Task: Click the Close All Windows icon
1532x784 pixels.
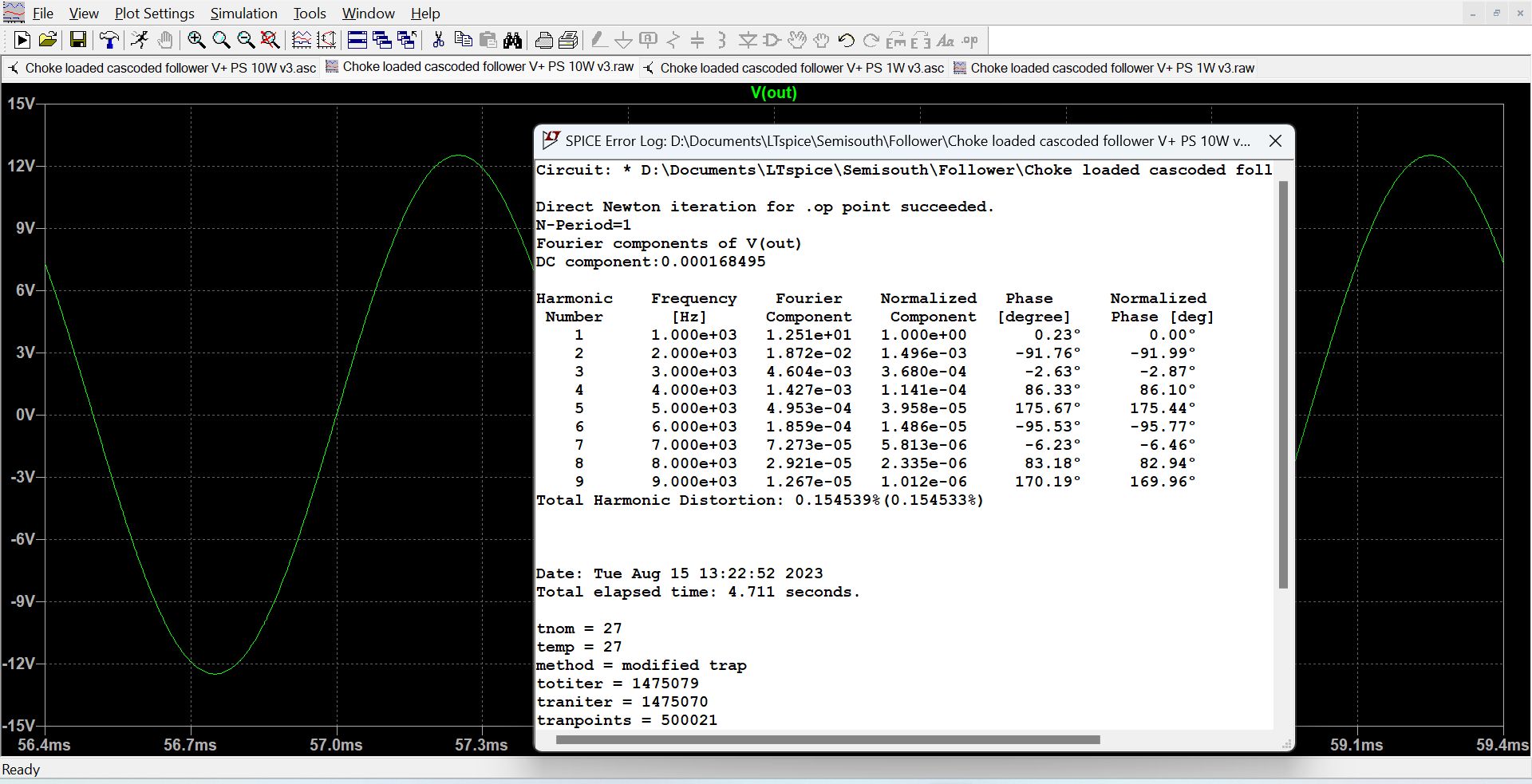Action: coord(407,40)
